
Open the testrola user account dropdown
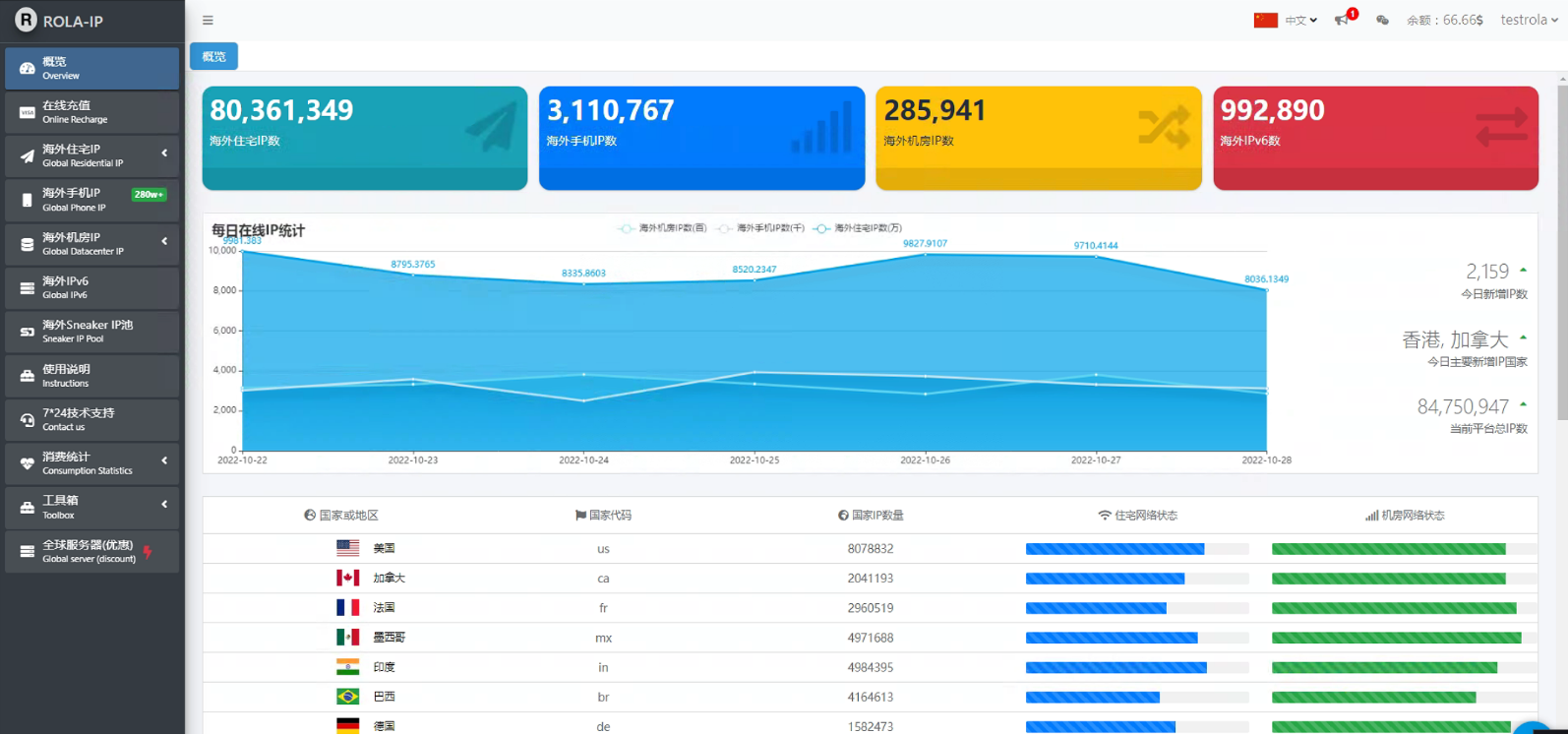point(1528,20)
